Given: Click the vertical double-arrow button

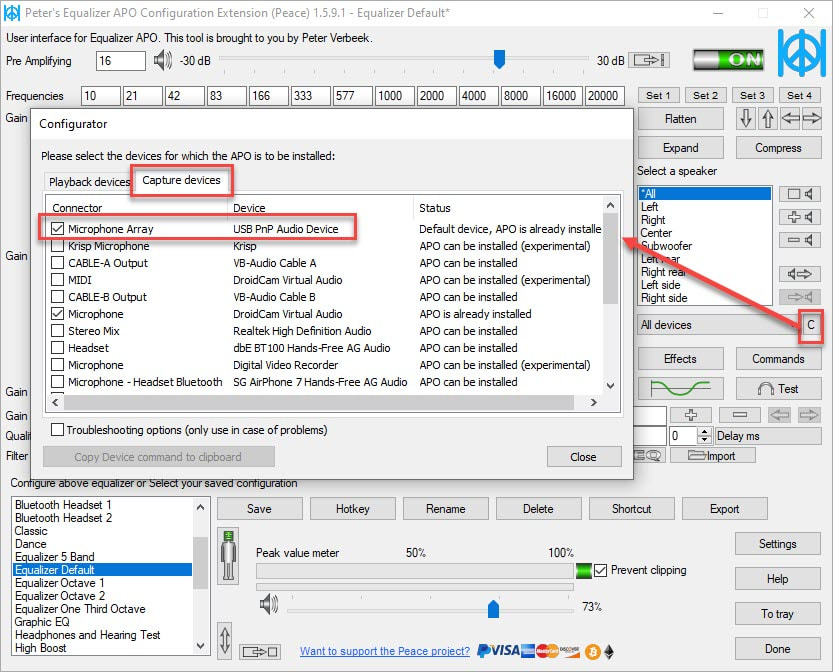Looking at the screenshot, I should coord(225,640).
